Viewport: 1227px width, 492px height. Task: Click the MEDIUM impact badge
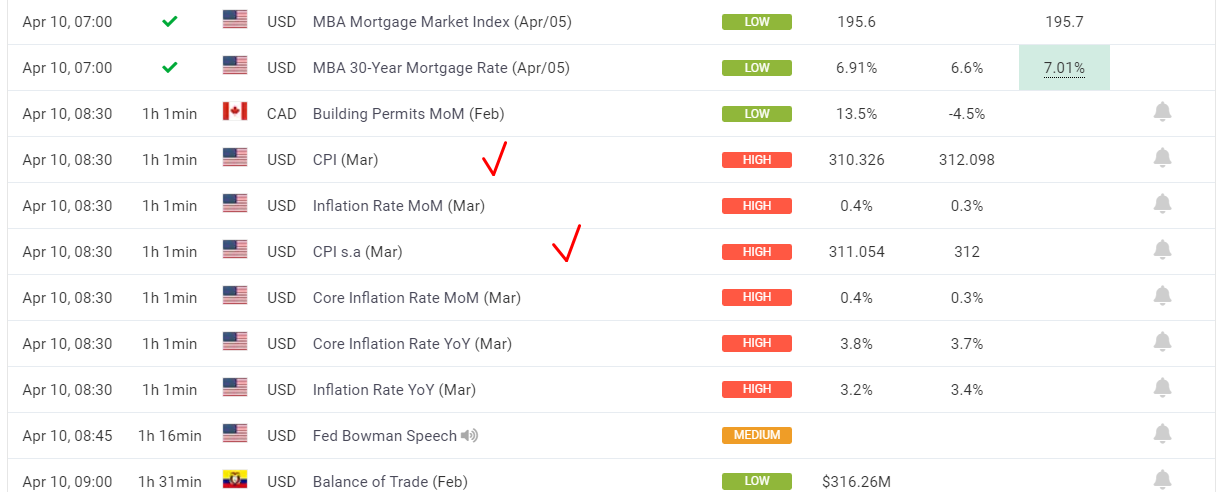click(757, 436)
